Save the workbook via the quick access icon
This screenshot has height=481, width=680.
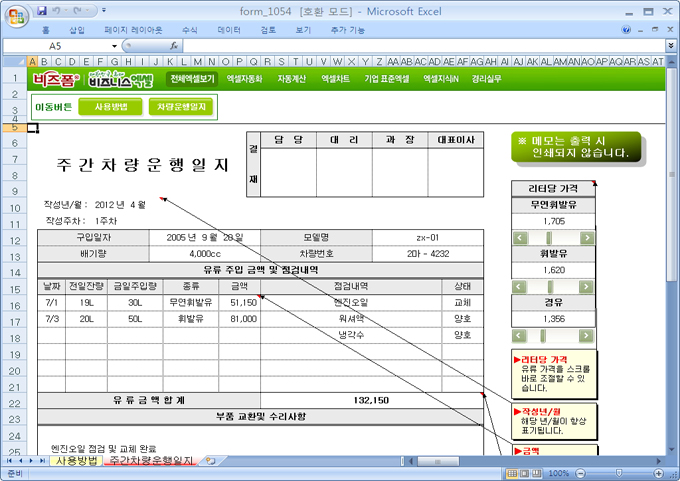[42, 10]
